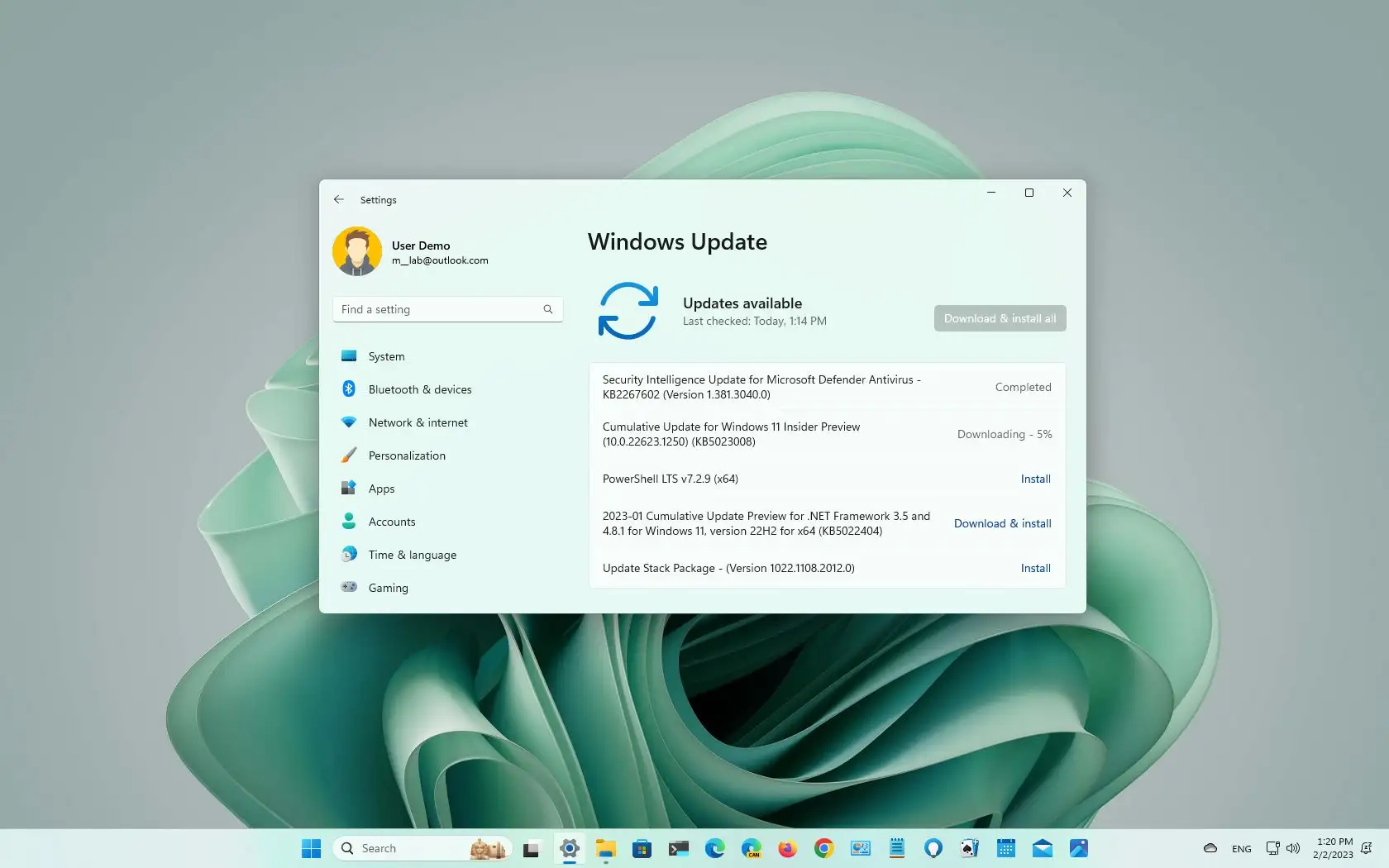Open the lightbulb Tips app in taskbar
This screenshot has width=1389, height=868.
(933, 848)
